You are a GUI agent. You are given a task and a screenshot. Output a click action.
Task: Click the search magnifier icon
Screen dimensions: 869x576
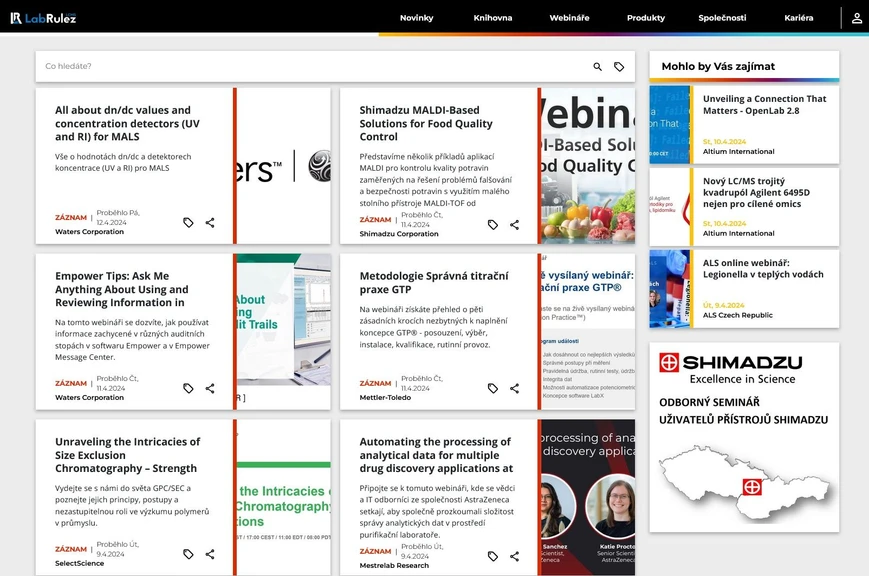(x=597, y=67)
